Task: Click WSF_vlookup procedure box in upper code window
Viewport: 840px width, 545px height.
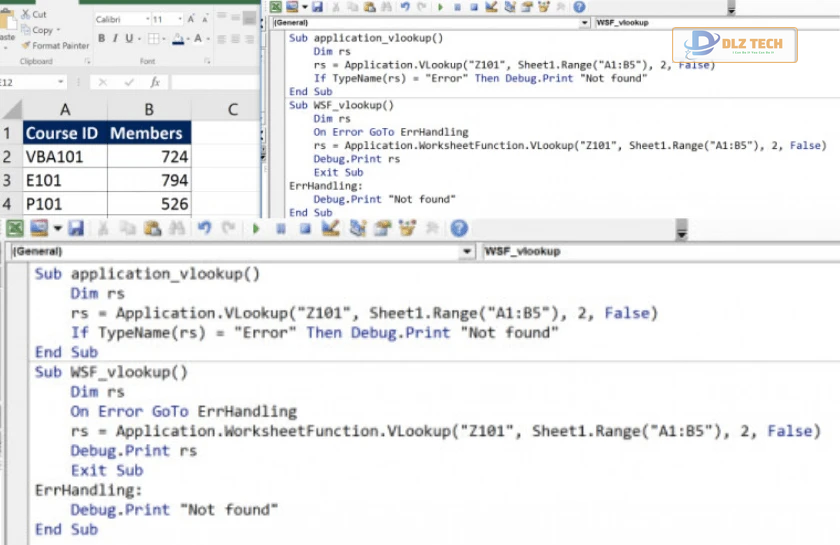Action: (x=717, y=23)
